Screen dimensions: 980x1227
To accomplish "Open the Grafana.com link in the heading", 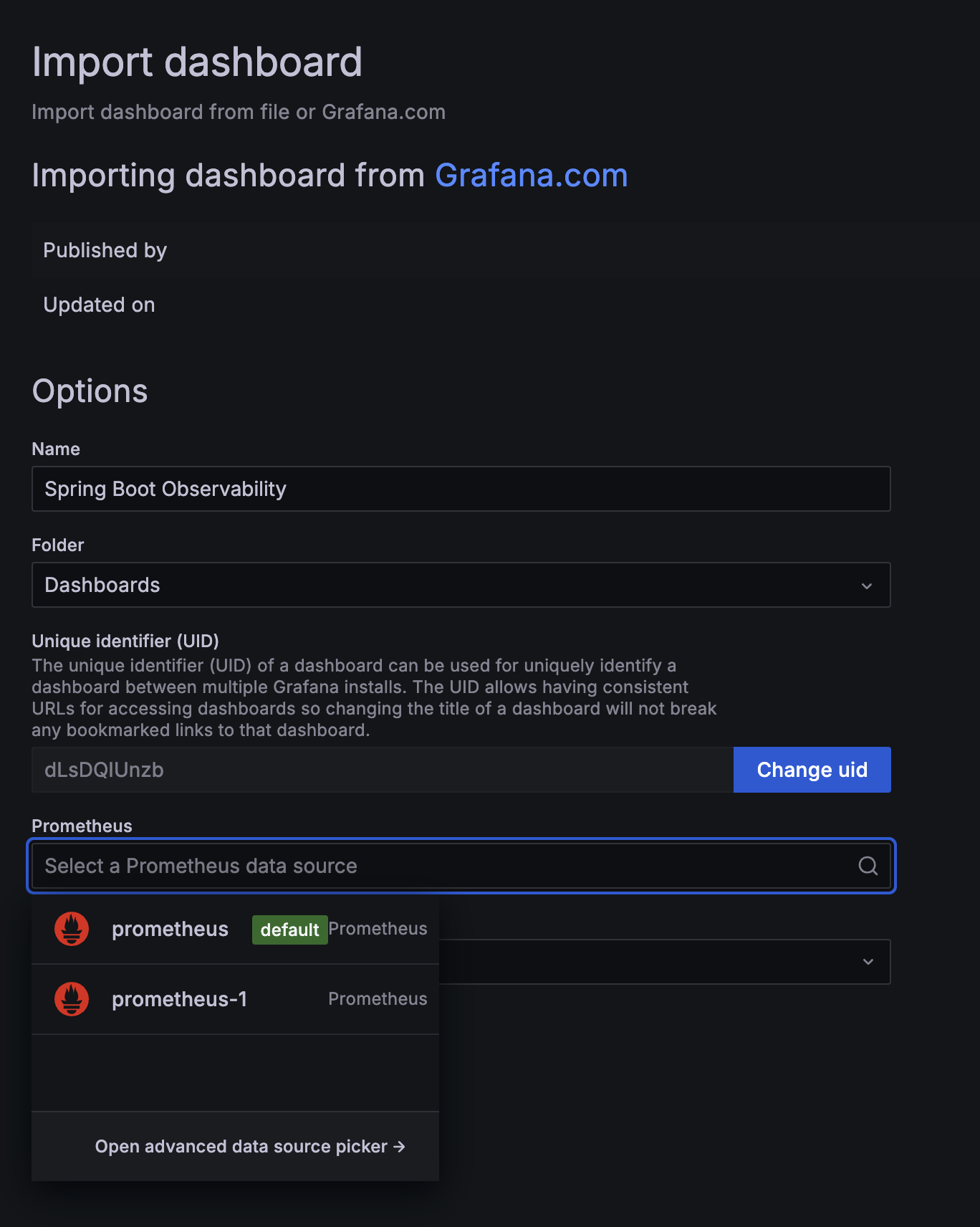I will pos(532,176).
